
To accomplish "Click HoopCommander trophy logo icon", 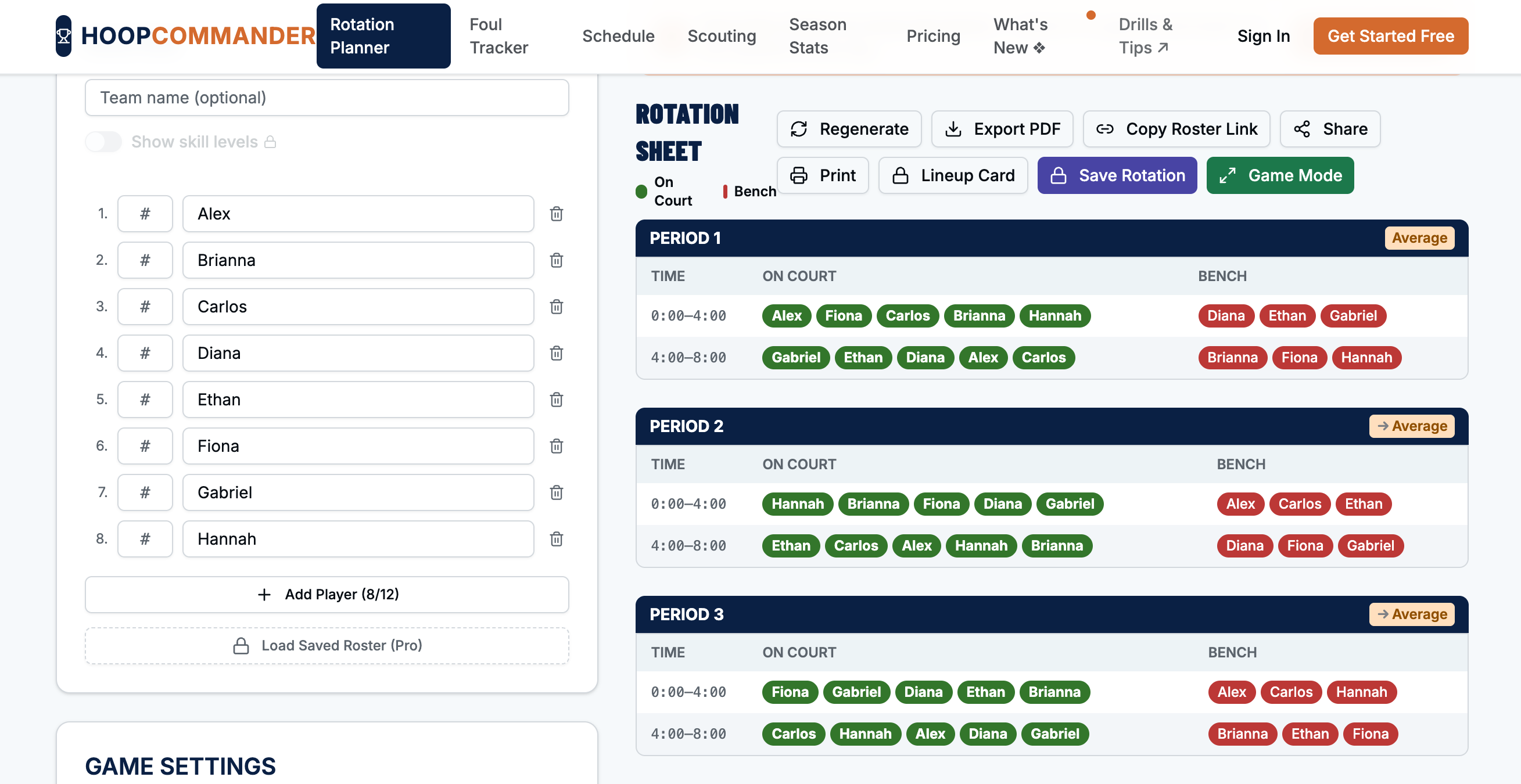I will click(64, 36).
